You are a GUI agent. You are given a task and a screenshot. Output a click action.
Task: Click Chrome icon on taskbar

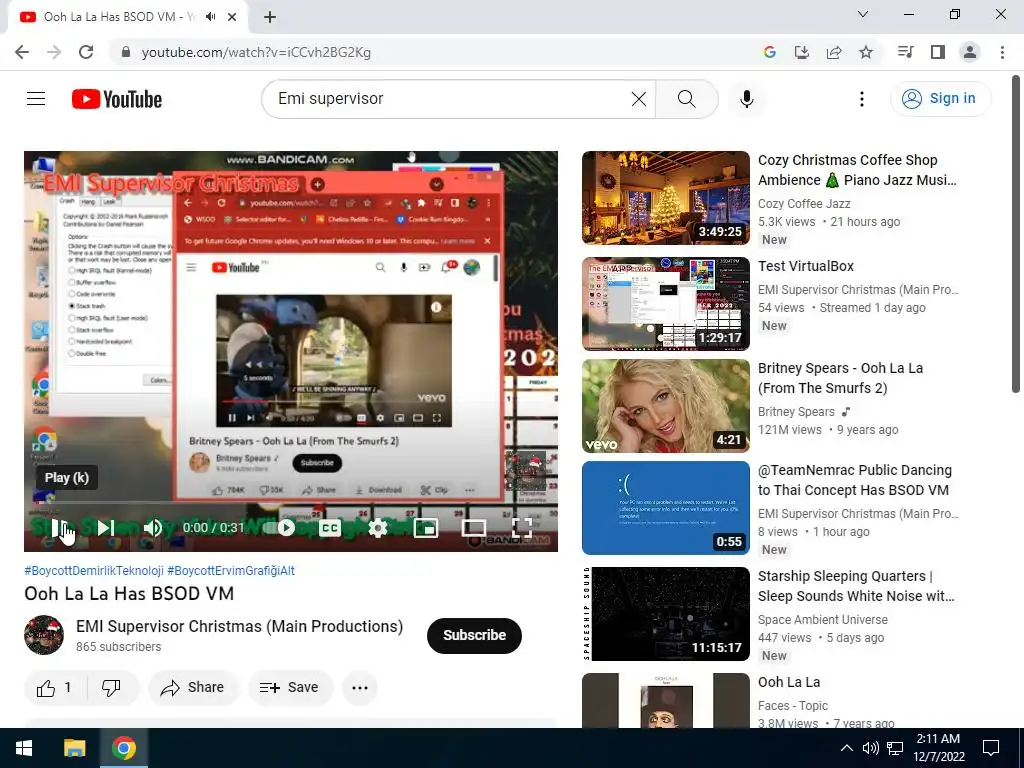123,748
